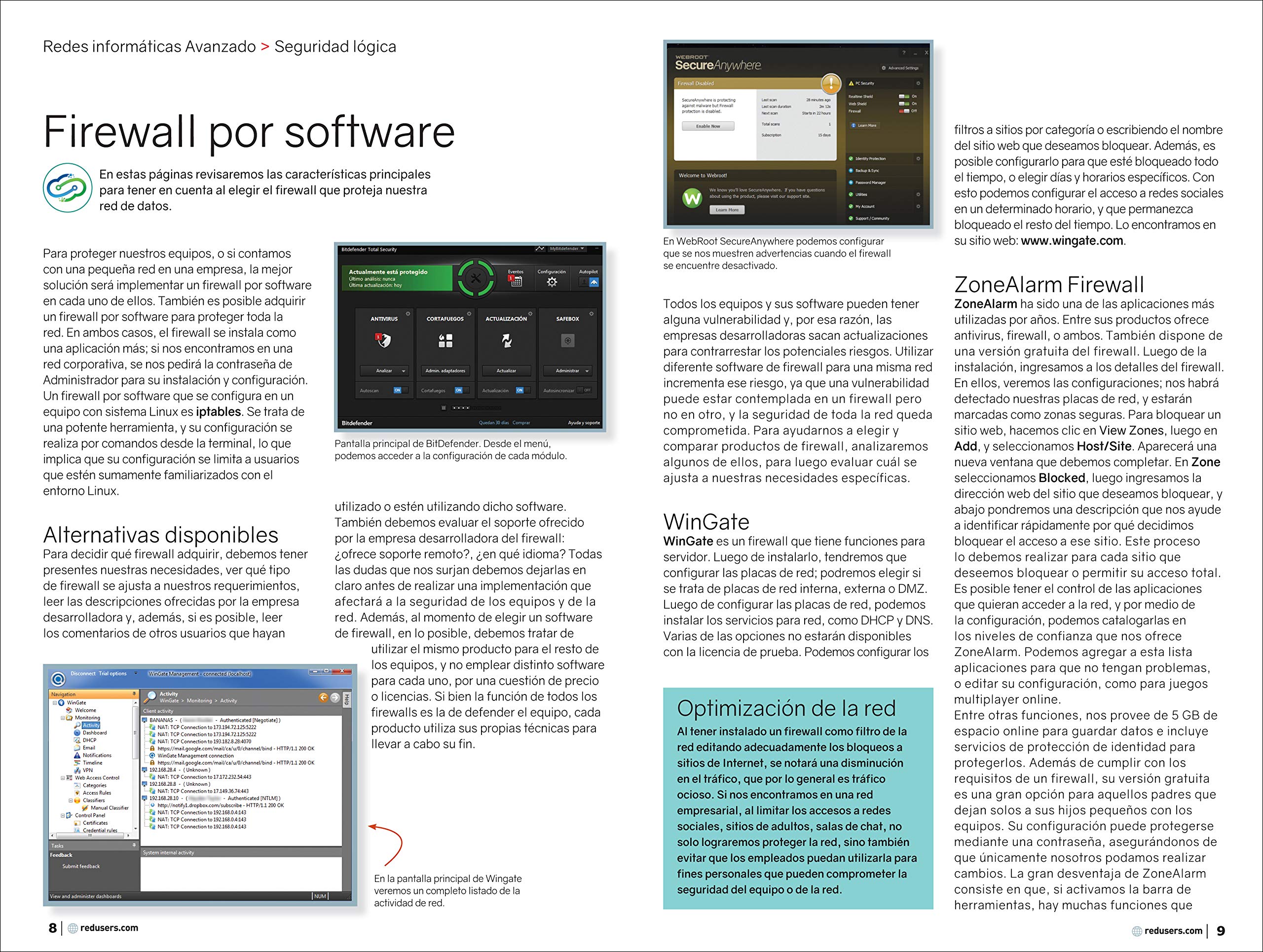Open Bitdefender Configuración gear icon
This screenshot has height=952, width=1263.
click(552, 281)
